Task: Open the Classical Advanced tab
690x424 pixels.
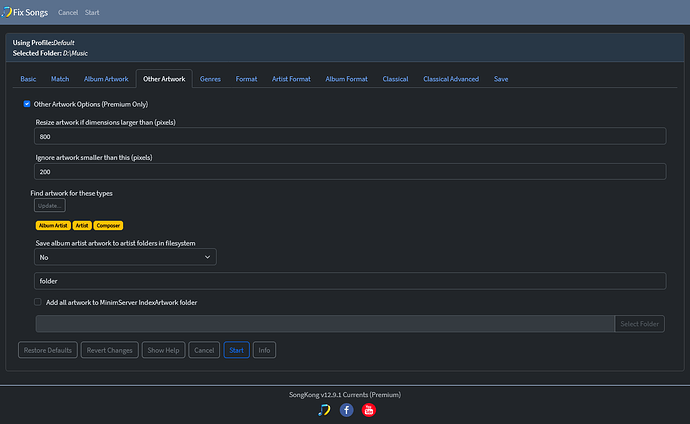Action: 451,79
